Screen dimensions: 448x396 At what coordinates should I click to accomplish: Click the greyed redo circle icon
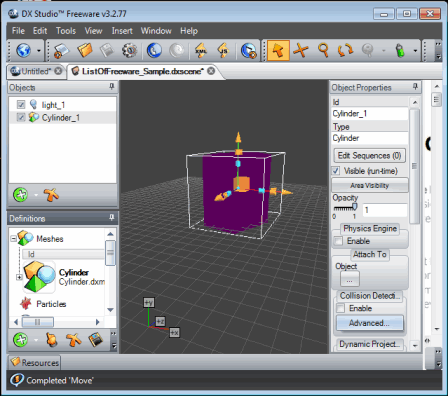tap(176, 50)
